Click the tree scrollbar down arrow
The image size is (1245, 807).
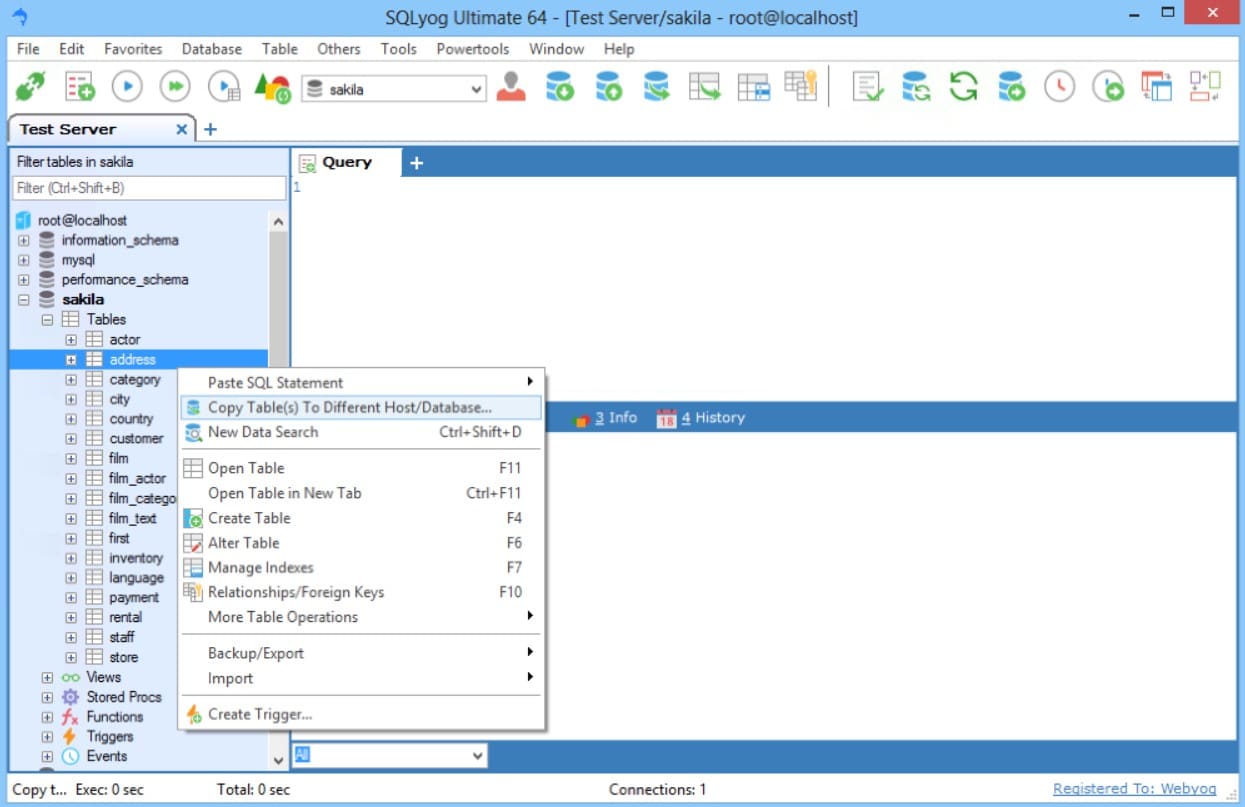[278, 760]
